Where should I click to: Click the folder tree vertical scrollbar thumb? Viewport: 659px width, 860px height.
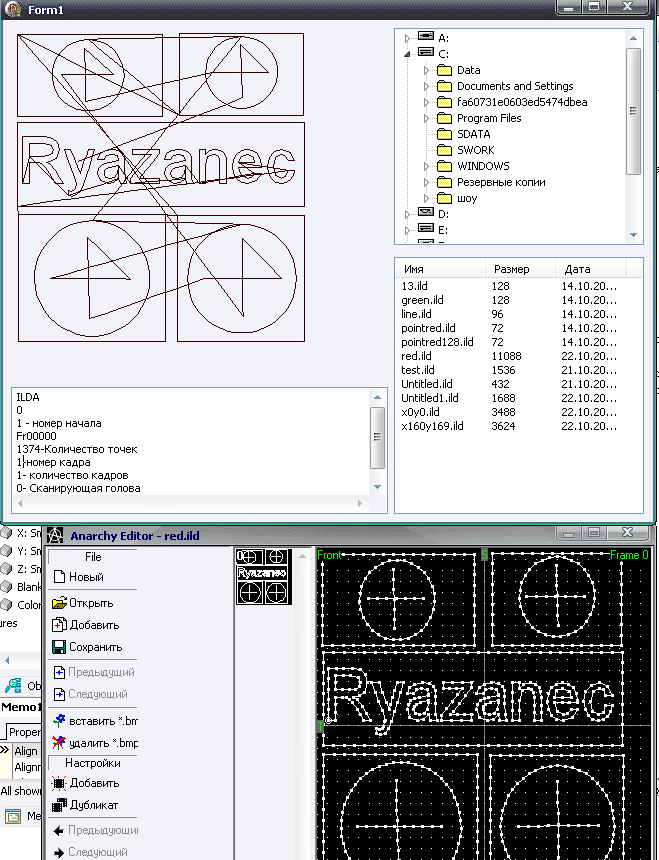(633, 110)
